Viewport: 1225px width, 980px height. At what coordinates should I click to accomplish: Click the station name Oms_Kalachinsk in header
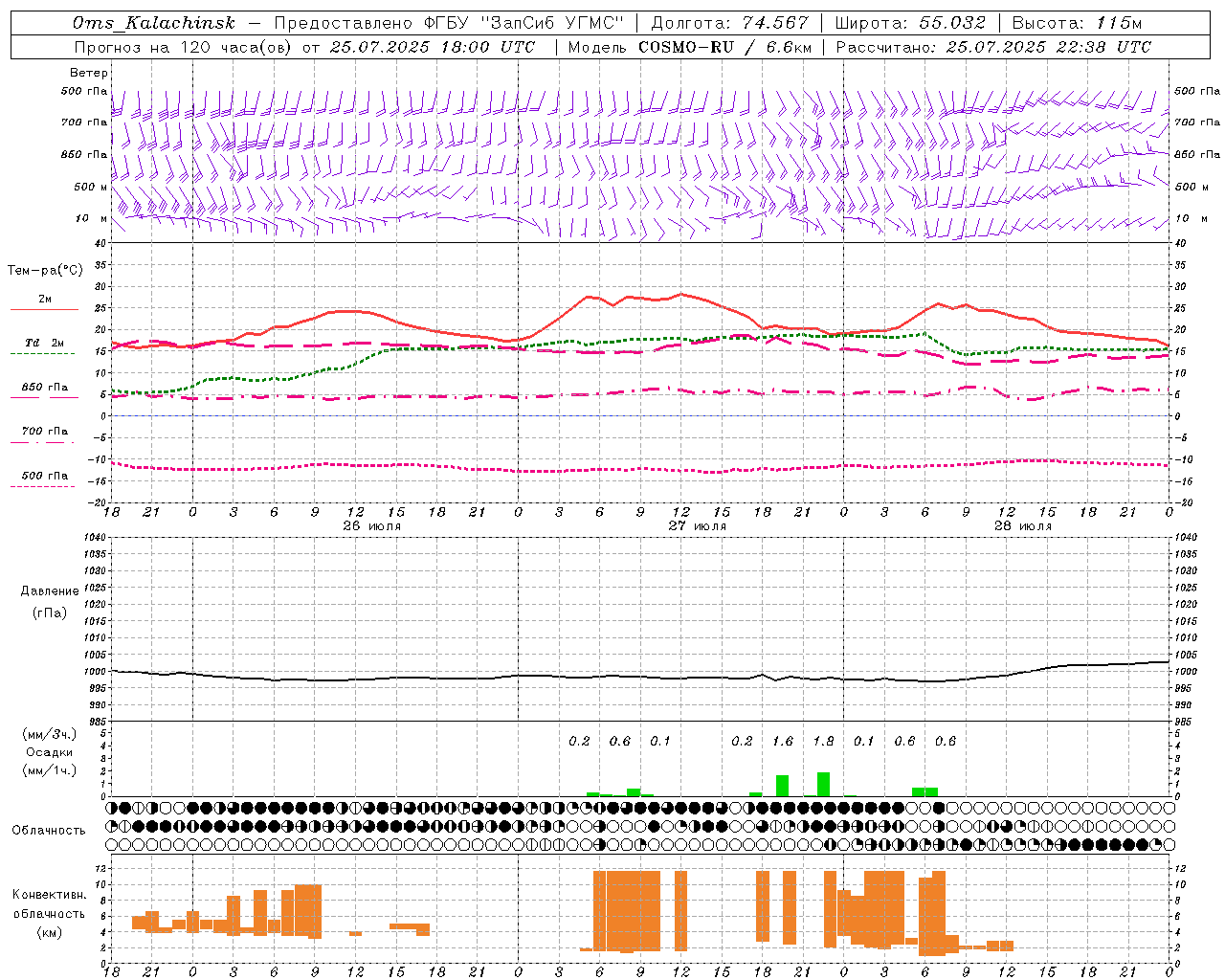pyautogui.click(x=153, y=23)
